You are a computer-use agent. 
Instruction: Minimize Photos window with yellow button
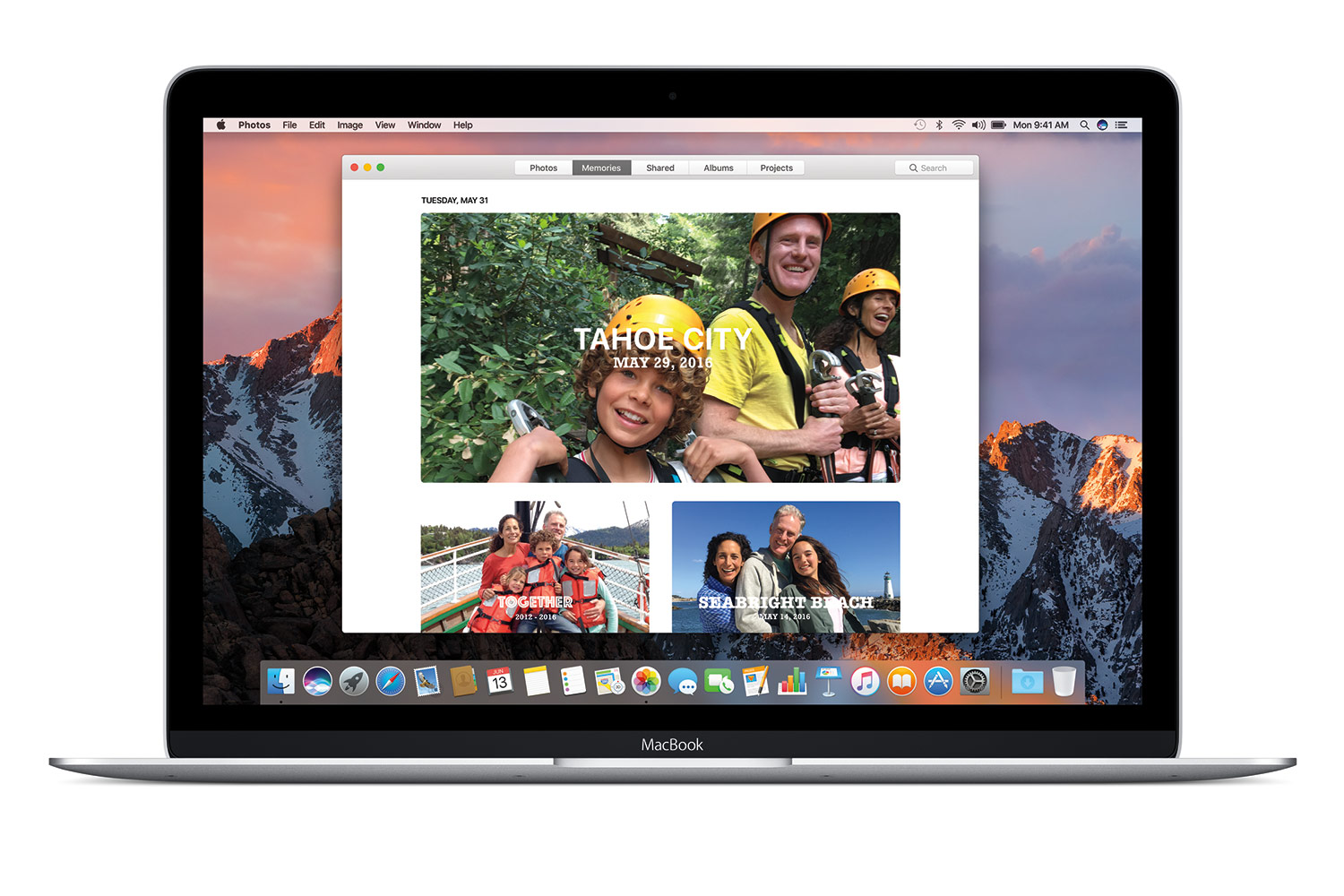[x=367, y=168]
